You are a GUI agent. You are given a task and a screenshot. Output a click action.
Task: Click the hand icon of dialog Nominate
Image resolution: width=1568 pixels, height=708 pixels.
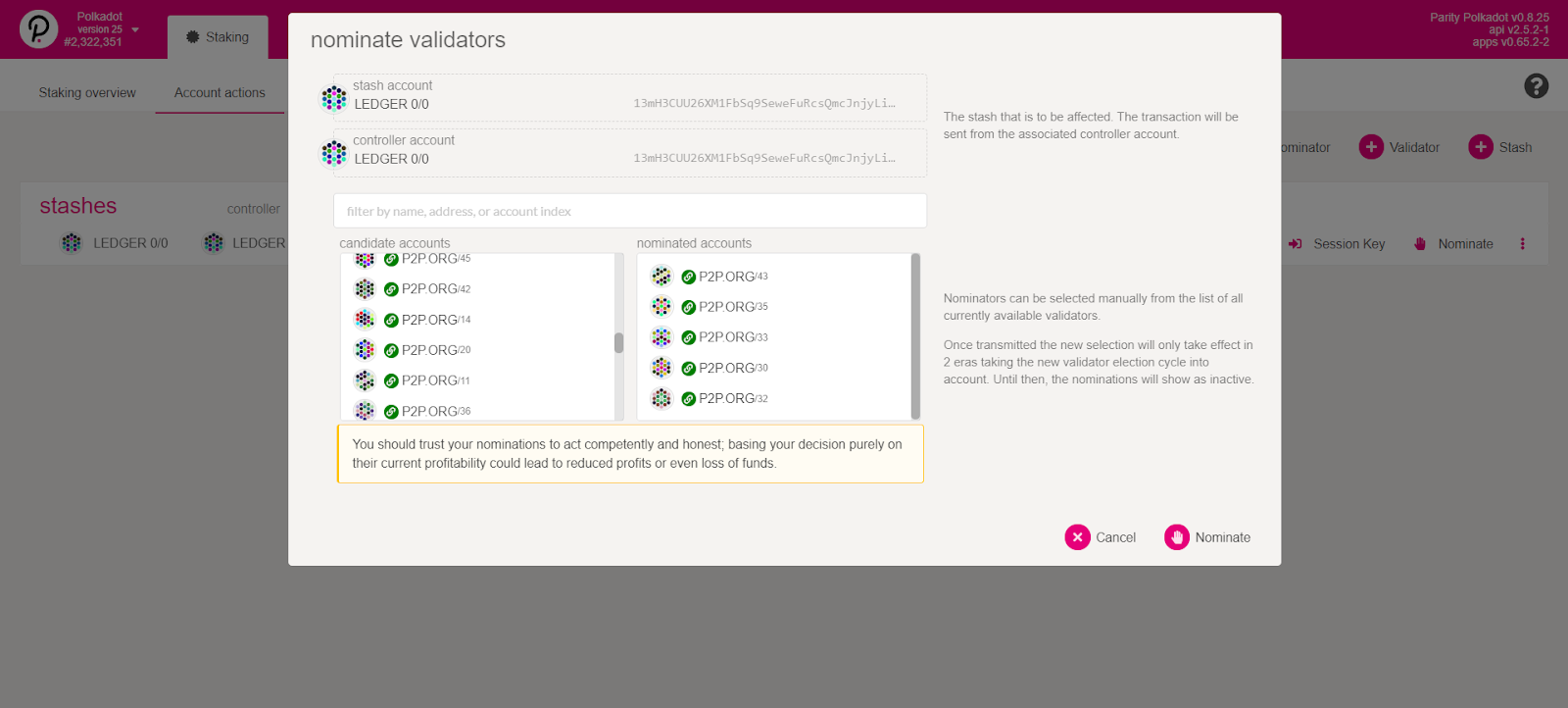click(1176, 537)
